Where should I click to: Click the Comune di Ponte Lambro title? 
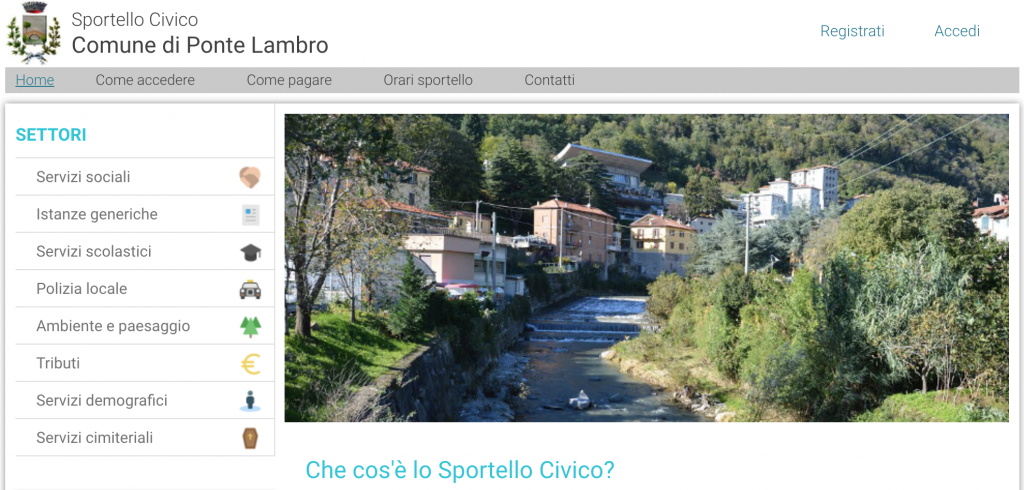click(200, 46)
